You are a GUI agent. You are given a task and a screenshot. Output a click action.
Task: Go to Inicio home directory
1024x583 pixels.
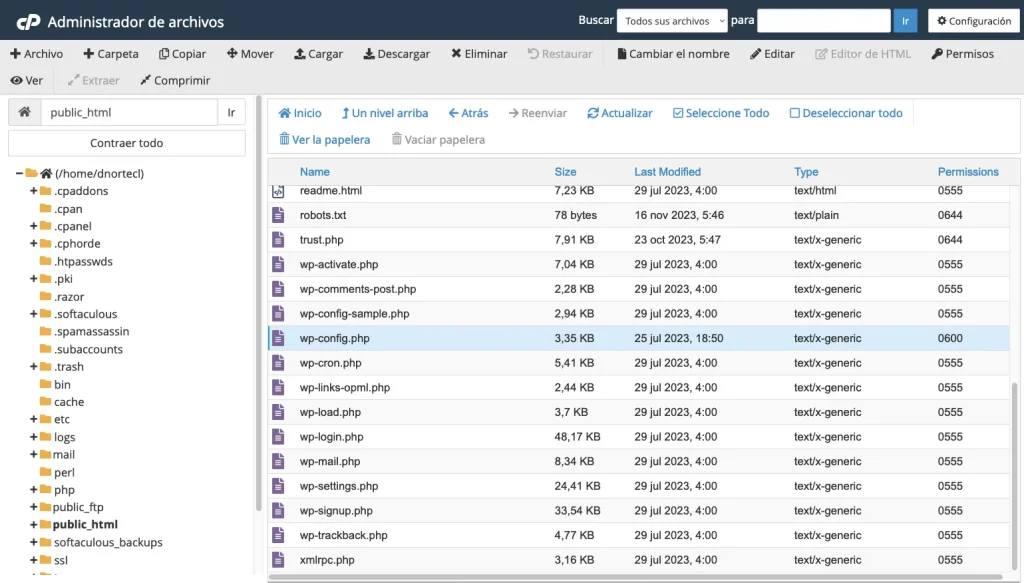300,113
